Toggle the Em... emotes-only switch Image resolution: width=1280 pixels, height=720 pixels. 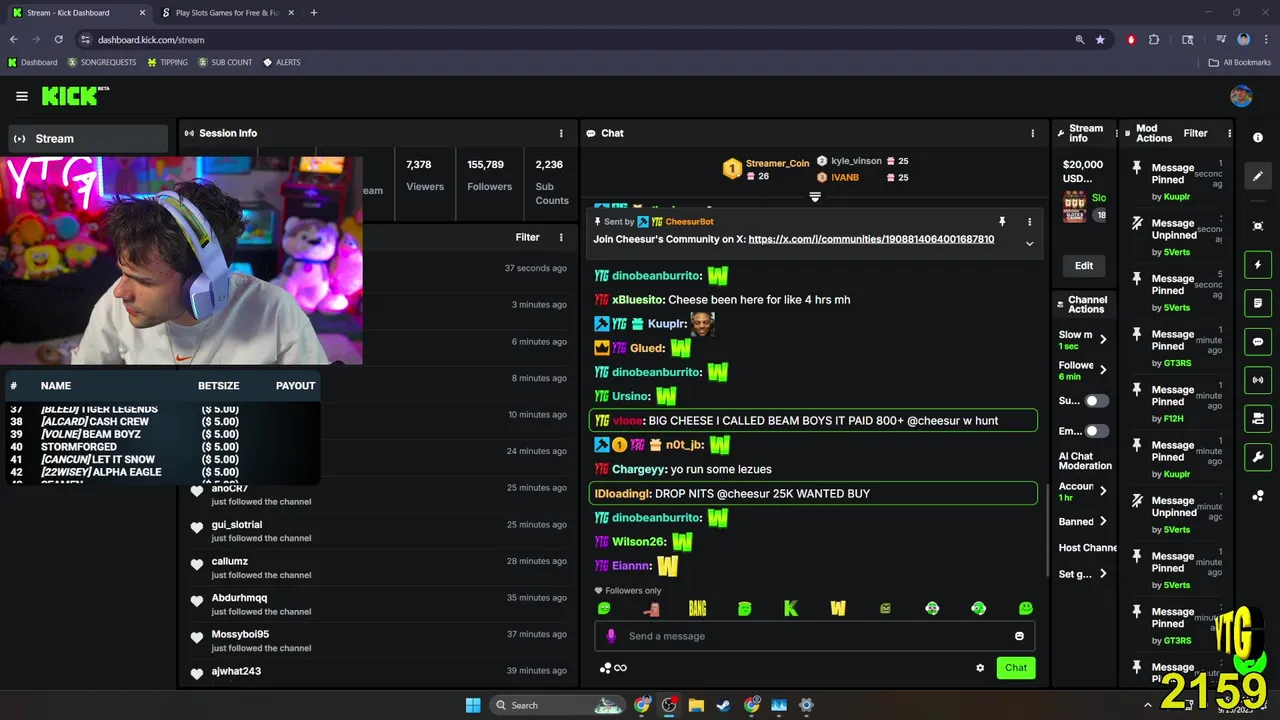pos(1097,431)
